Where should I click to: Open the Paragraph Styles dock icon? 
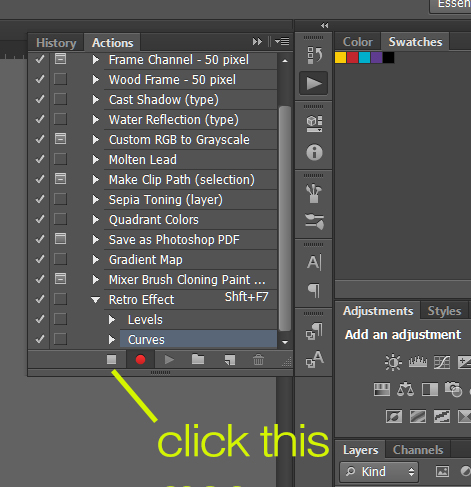(314, 331)
